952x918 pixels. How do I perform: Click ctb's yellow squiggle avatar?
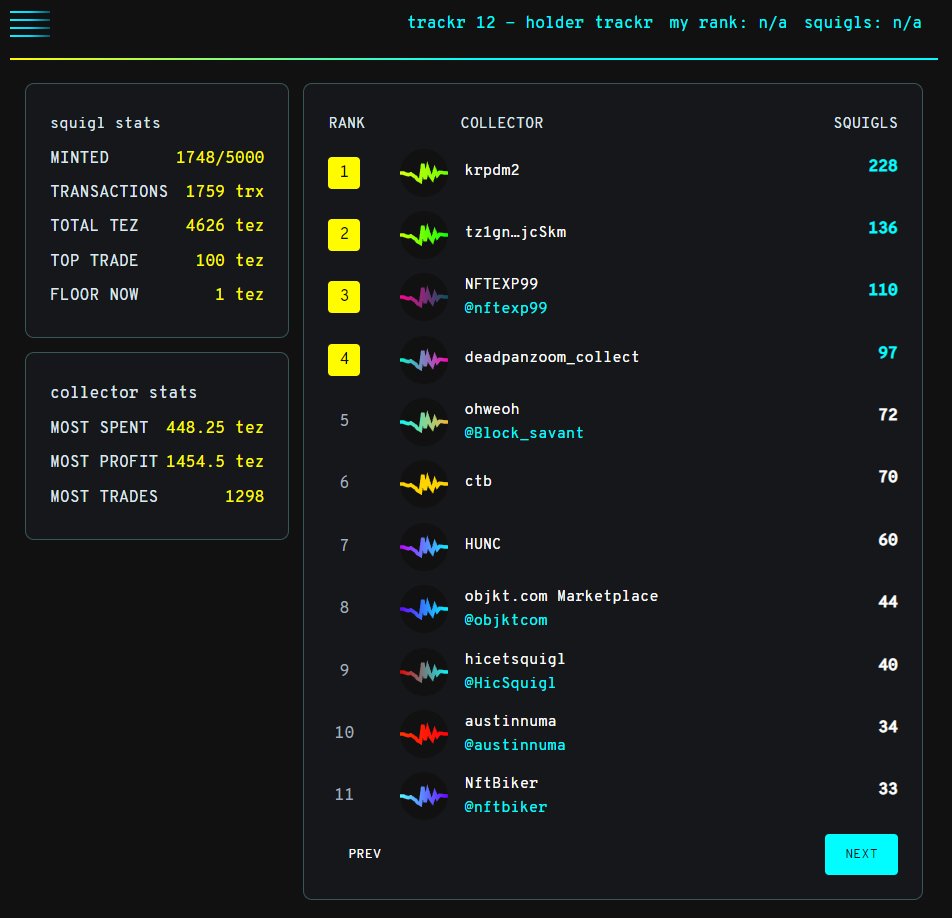coord(424,484)
